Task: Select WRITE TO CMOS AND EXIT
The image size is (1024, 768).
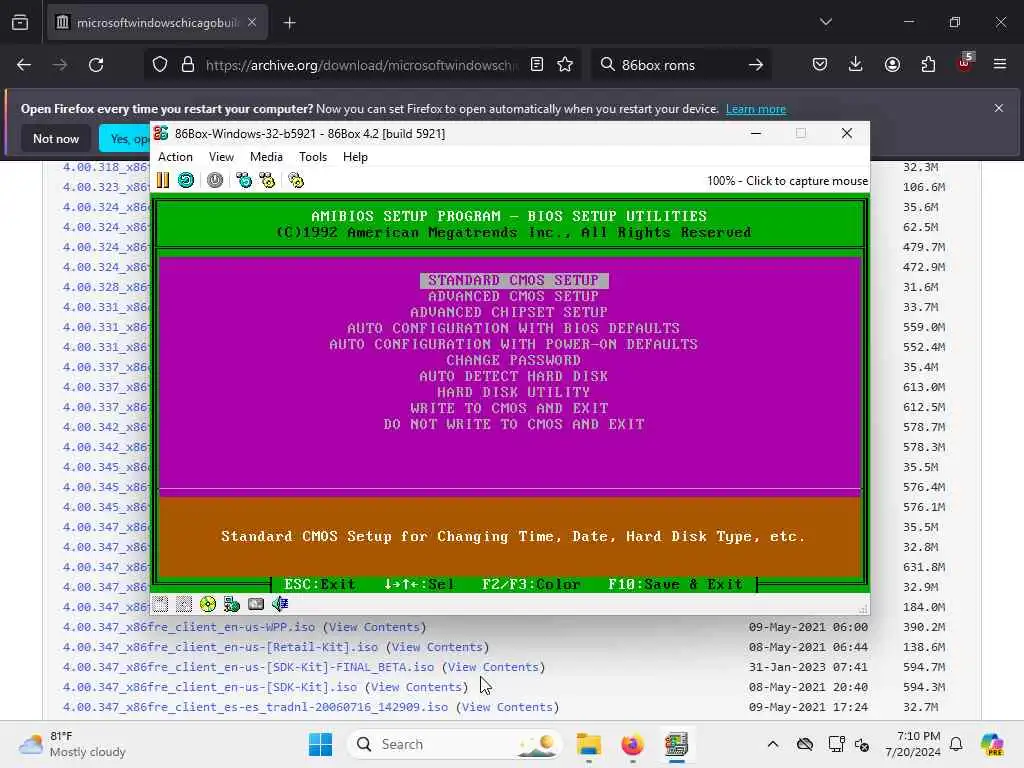Action: point(509,408)
